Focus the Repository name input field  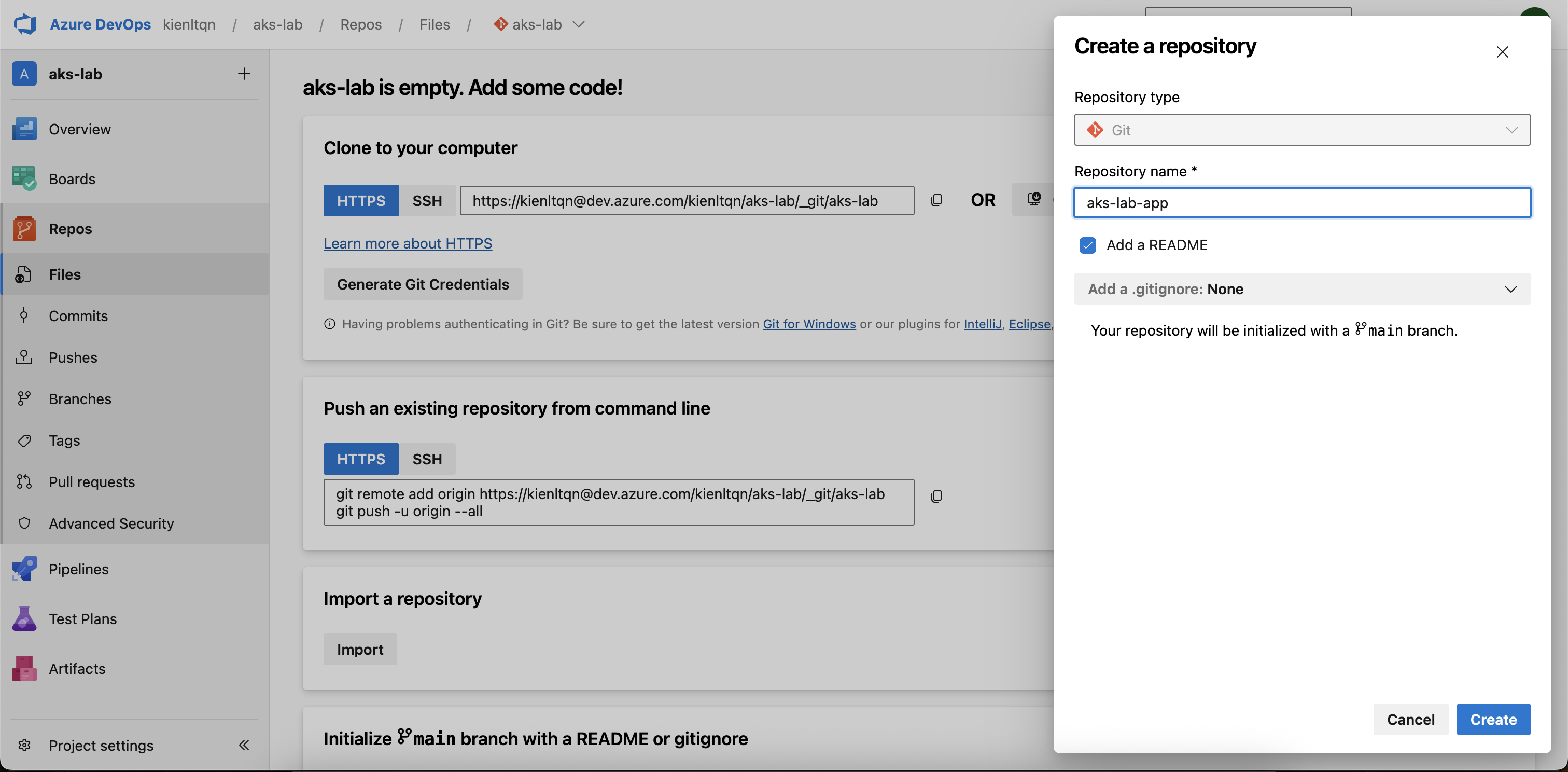point(1301,202)
